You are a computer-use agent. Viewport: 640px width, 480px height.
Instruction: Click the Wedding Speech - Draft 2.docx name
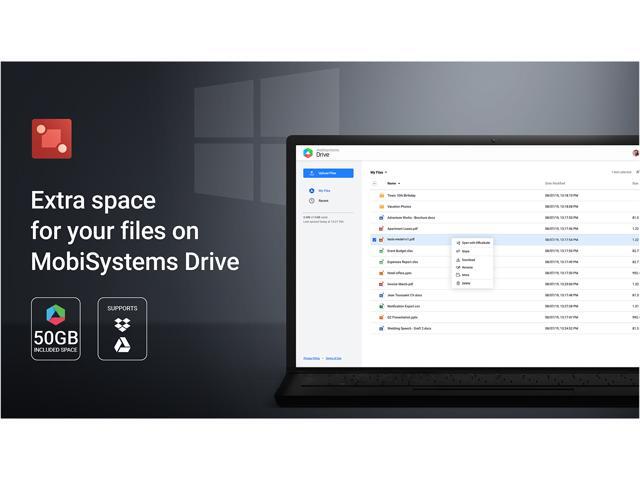pos(409,328)
